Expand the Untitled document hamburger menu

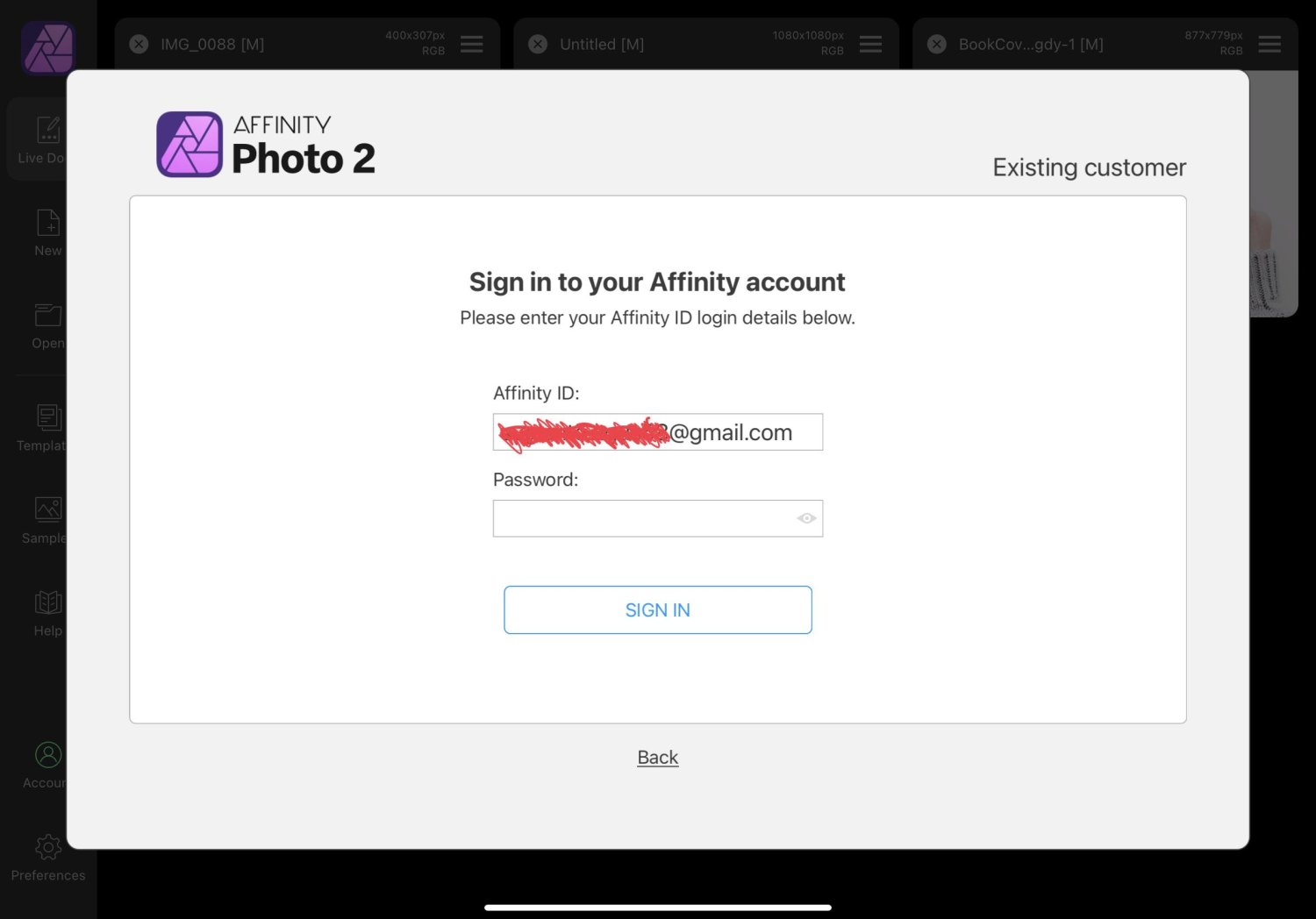[x=870, y=44]
